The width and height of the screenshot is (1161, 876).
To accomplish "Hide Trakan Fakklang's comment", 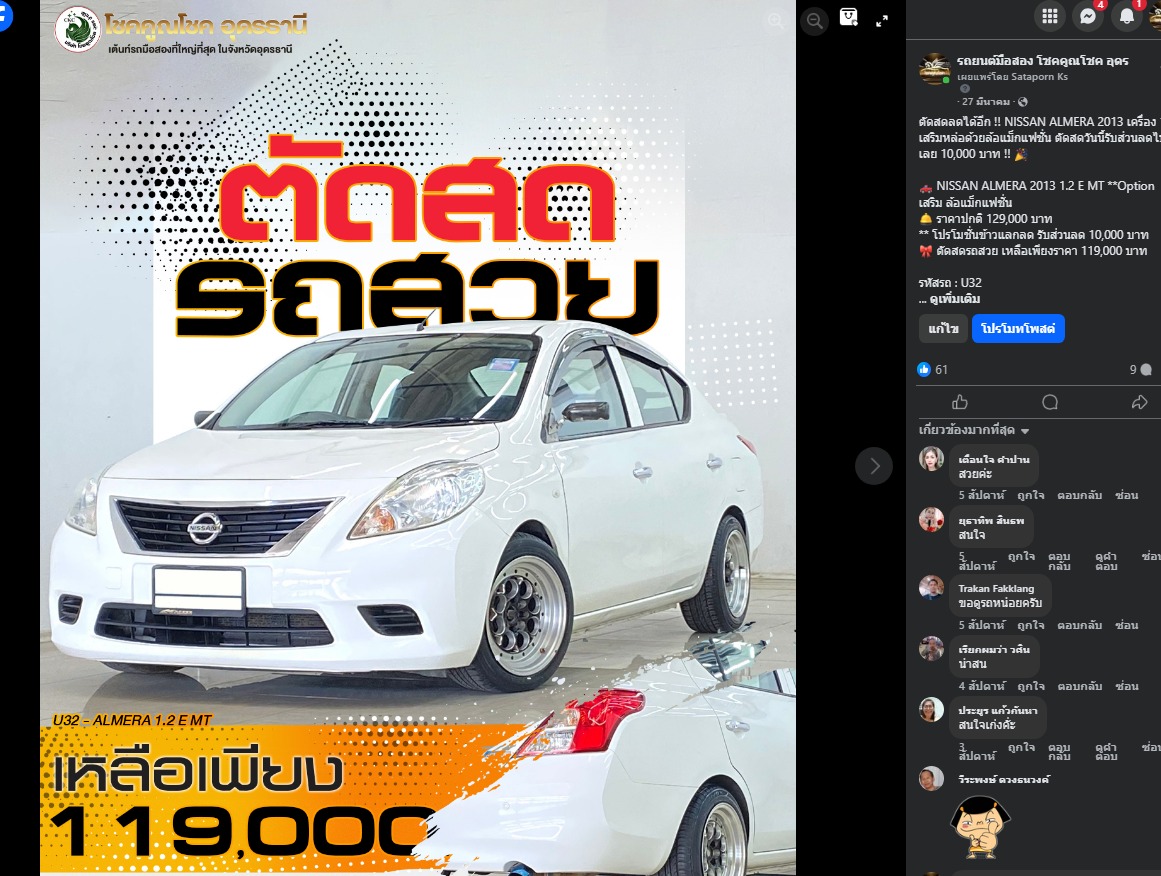I will [x=1126, y=626].
